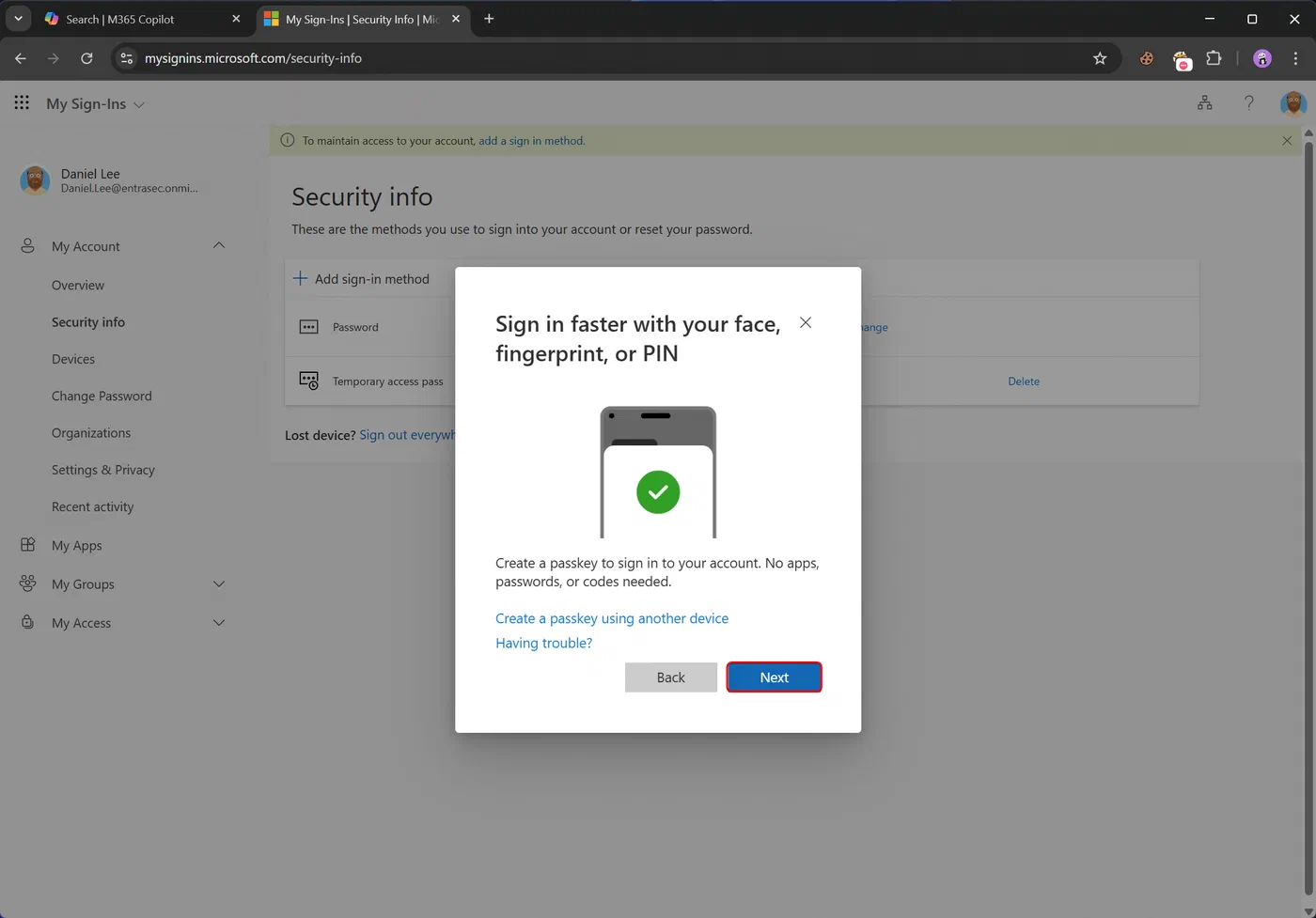Open My Apps in the sidebar
Image resolution: width=1316 pixels, height=918 pixels.
pyautogui.click(x=77, y=545)
